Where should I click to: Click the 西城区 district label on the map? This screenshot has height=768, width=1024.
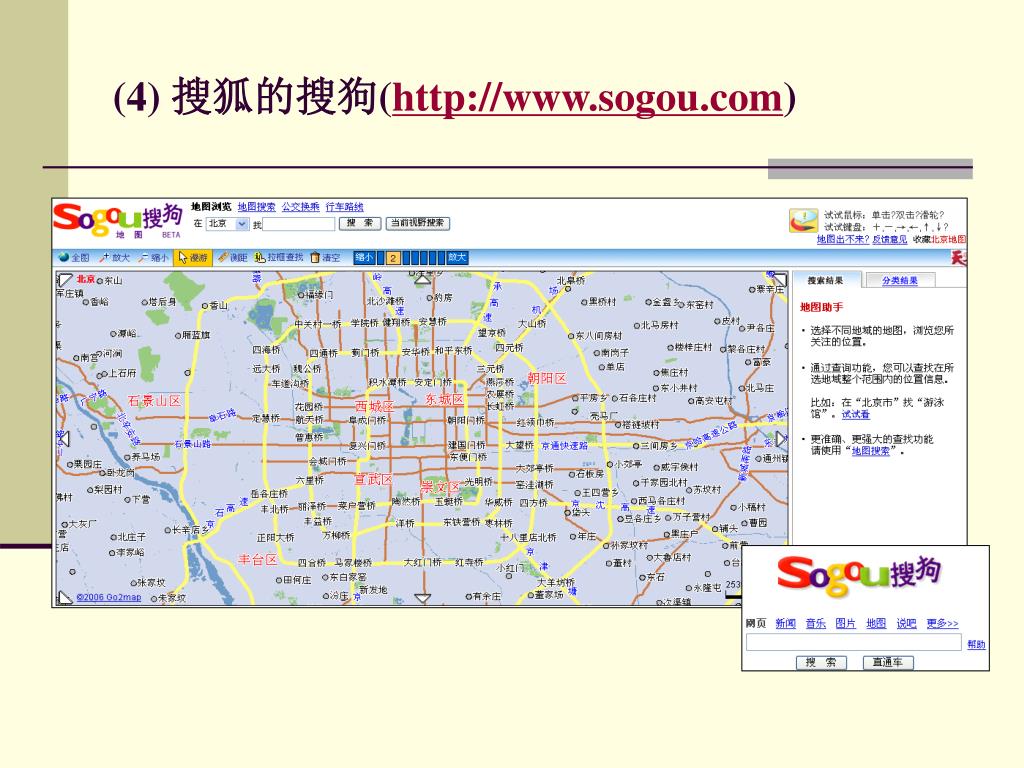coord(375,406)
